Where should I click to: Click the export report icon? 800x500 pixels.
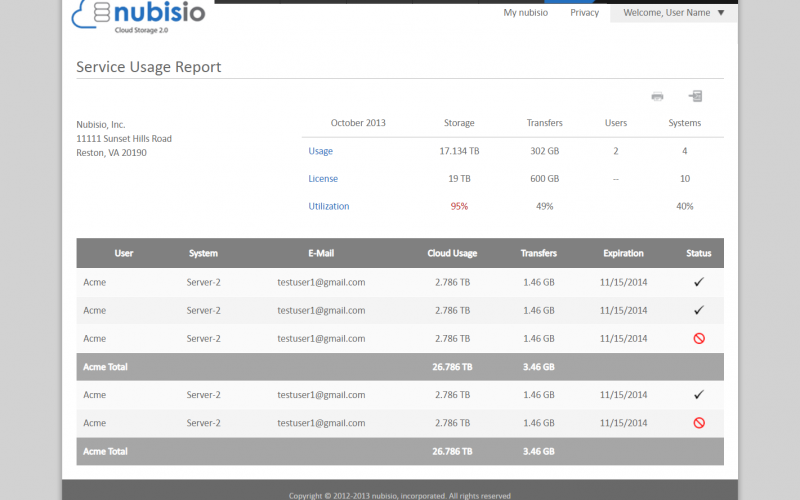pos(695,96)
